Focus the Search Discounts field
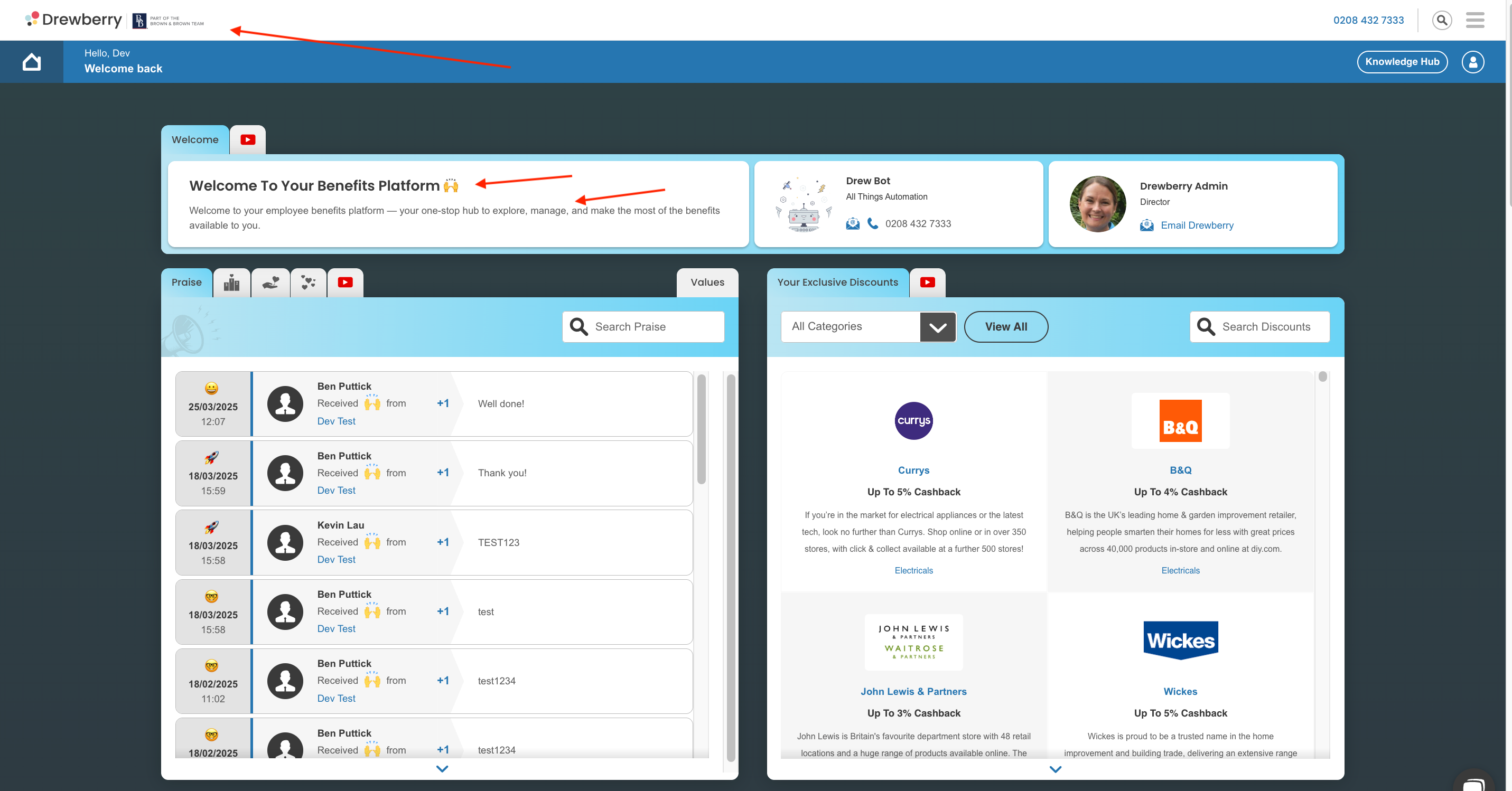1512x791 pixels. tap(1266, 327)
